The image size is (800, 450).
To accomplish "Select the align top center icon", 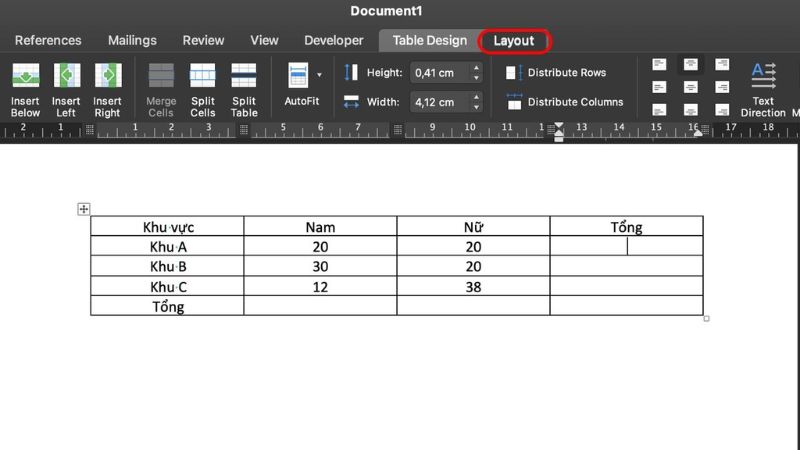I will 691,65.
